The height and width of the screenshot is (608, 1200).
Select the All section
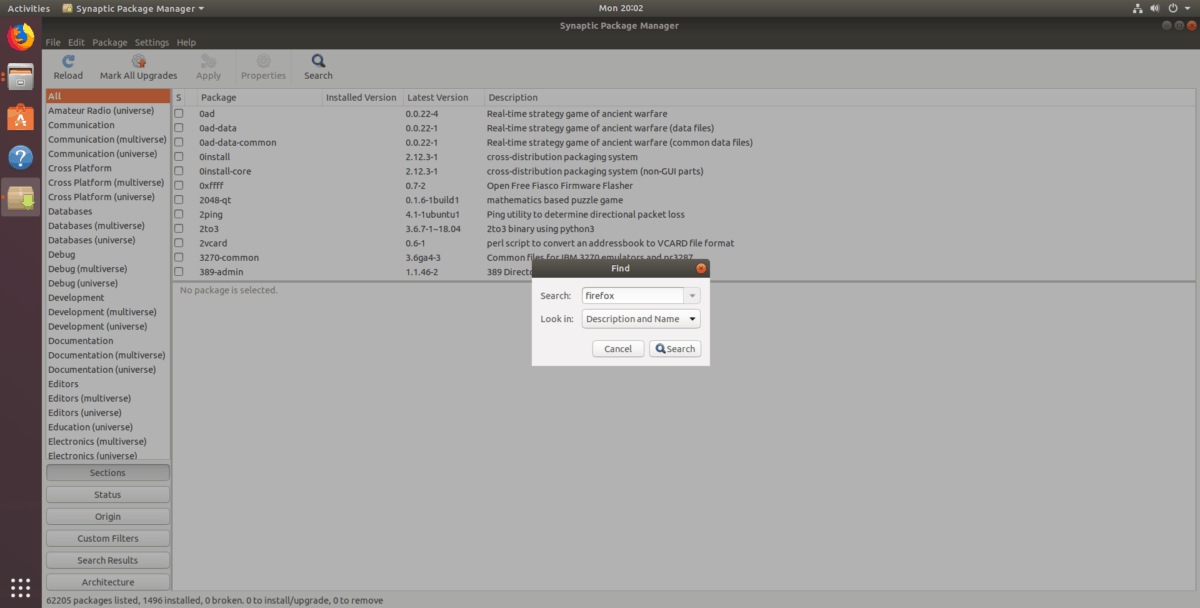coord(108,96)
